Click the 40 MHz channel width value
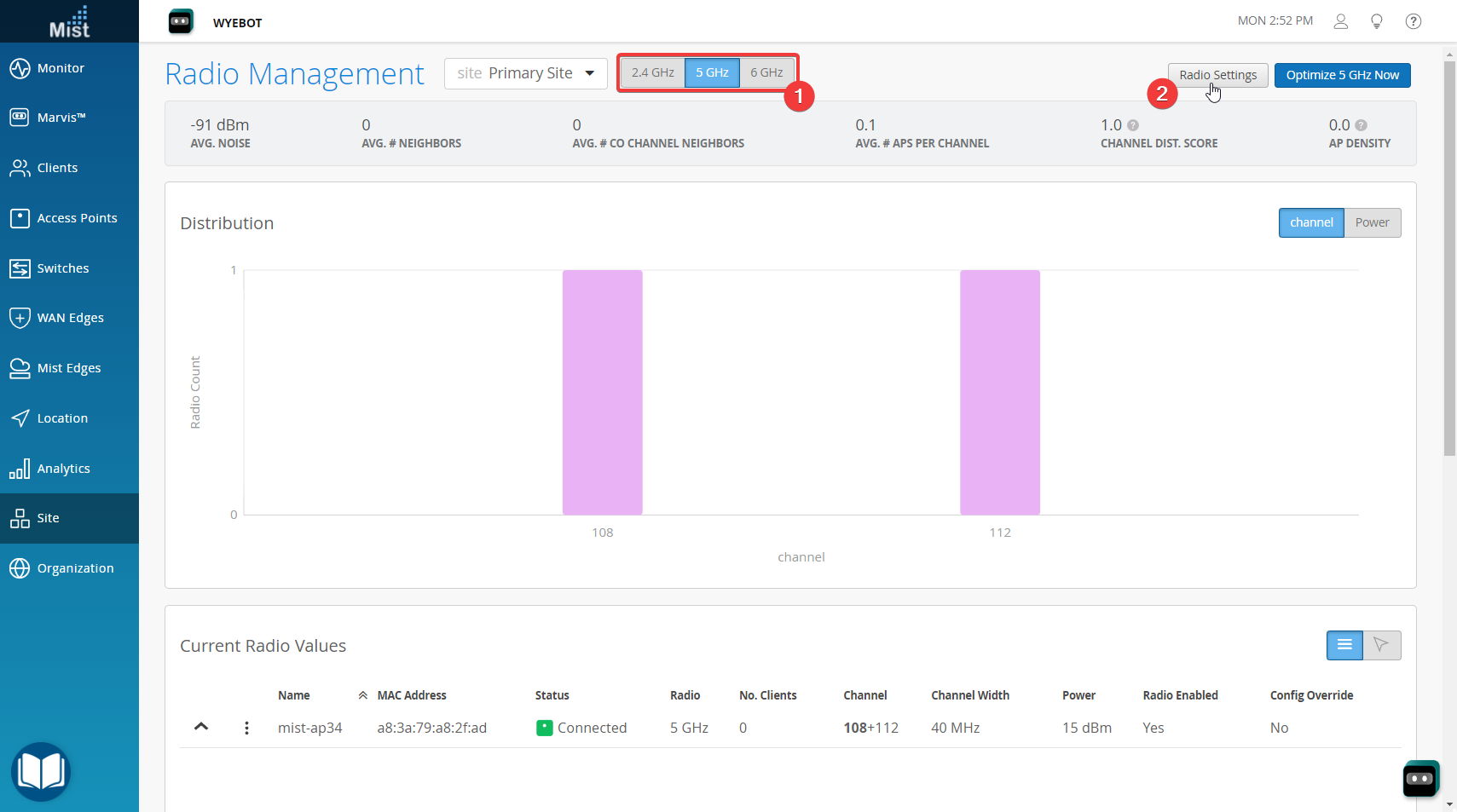 (x=956, y=728)
